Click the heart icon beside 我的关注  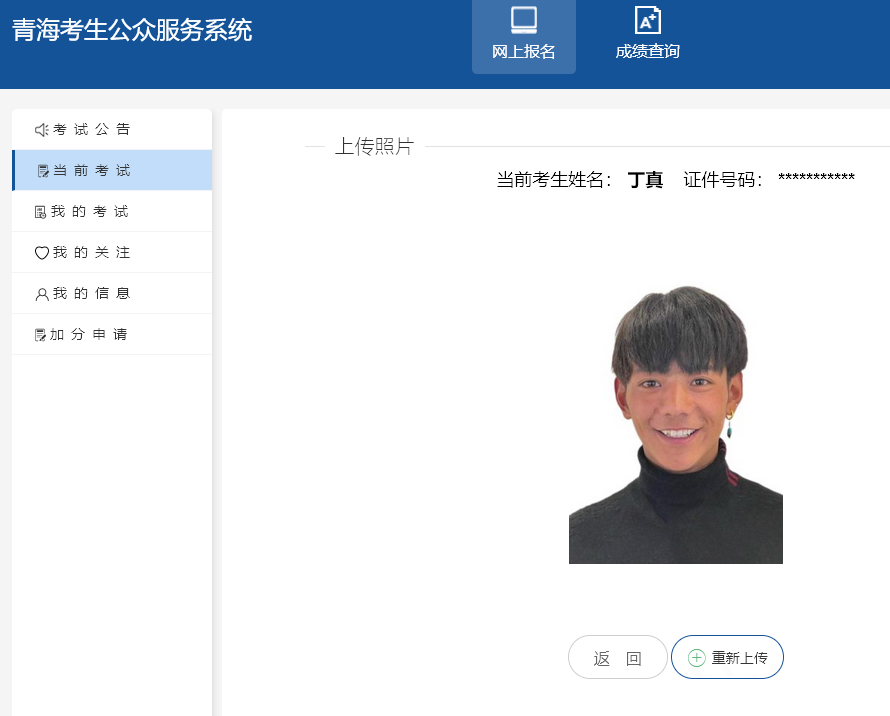point(41,253)
